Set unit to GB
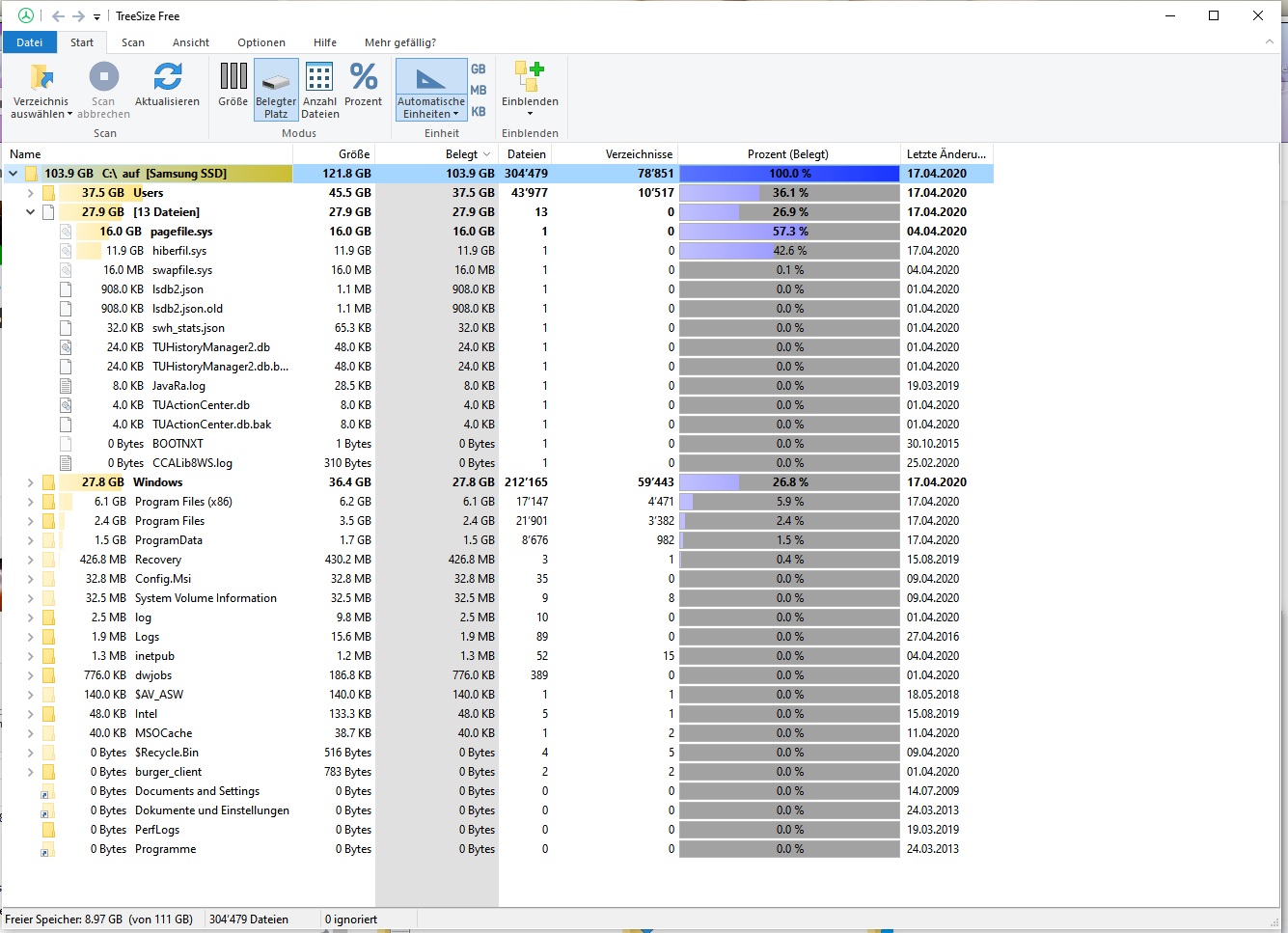The width and height of the screenshot is (1288, 933). [479, 69]
